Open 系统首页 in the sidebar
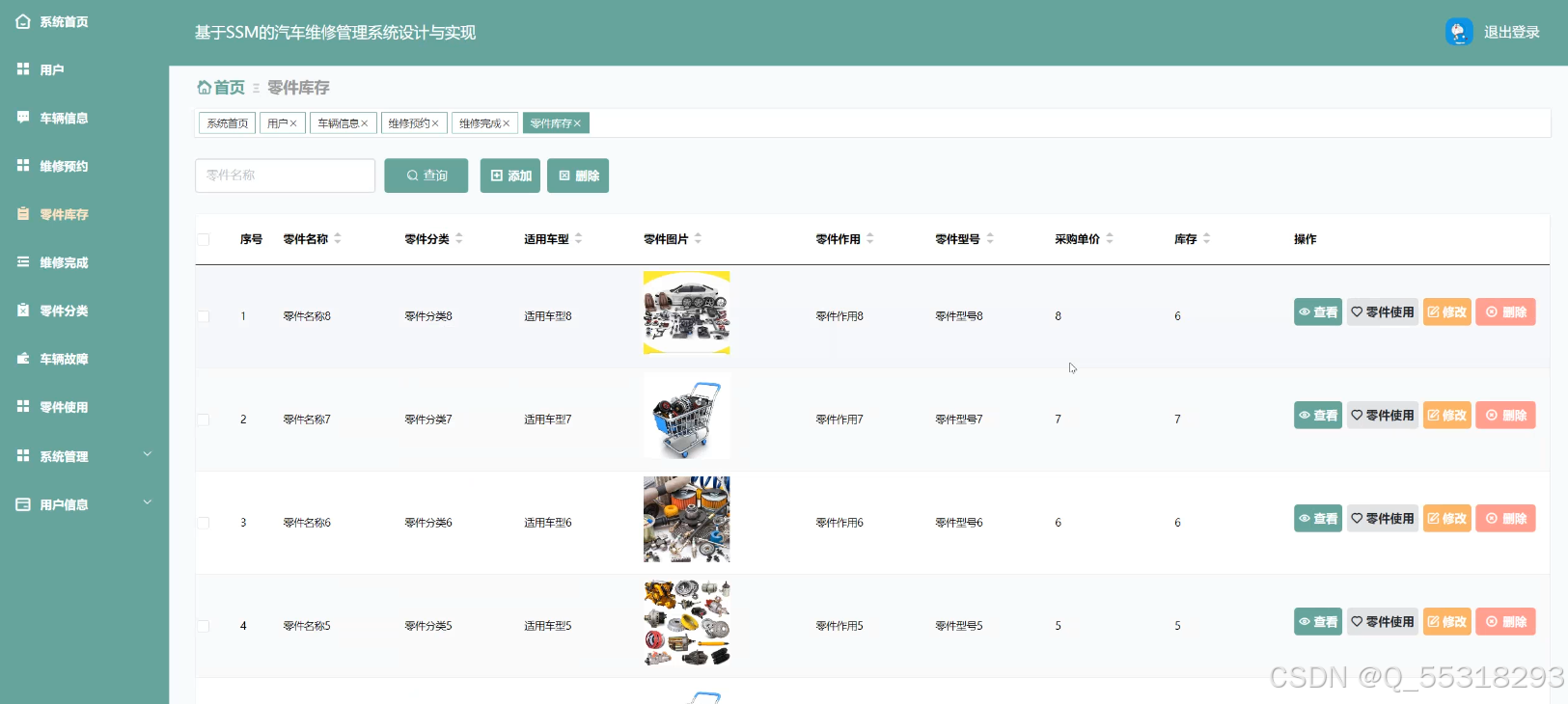This screenshot has height=704, width=1568. click(53, 21)
